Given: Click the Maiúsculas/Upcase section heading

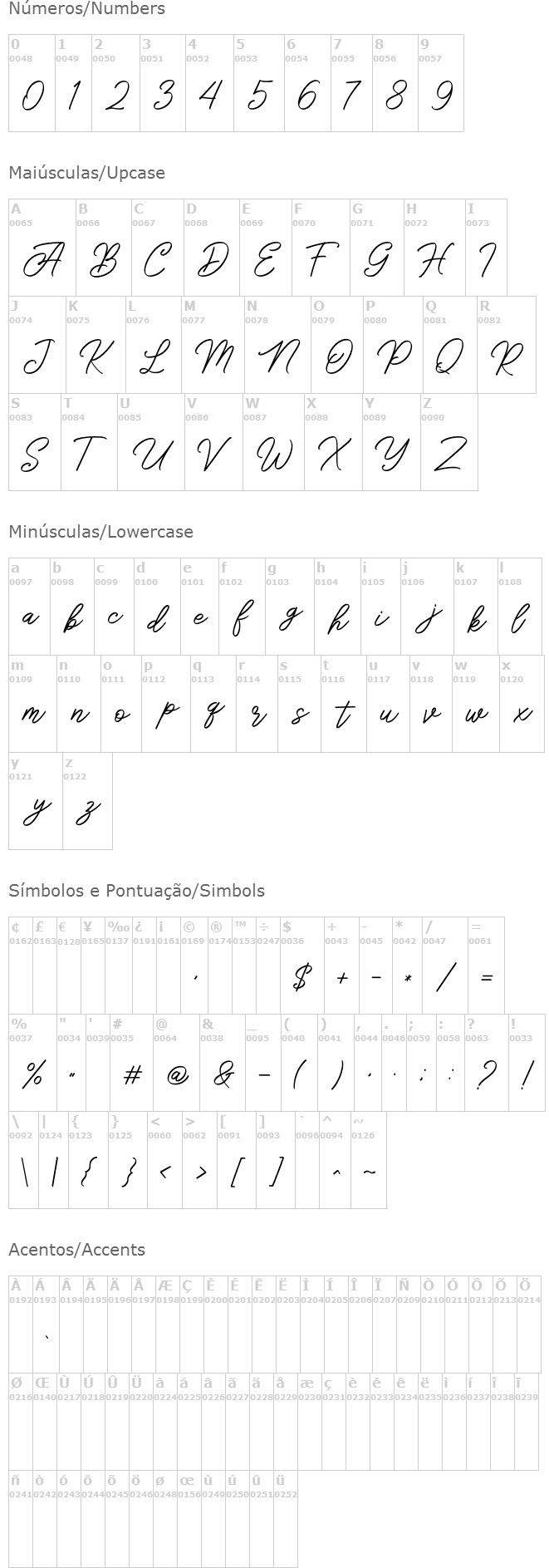Looking at the screenshot, I should (x=86, y=173).
